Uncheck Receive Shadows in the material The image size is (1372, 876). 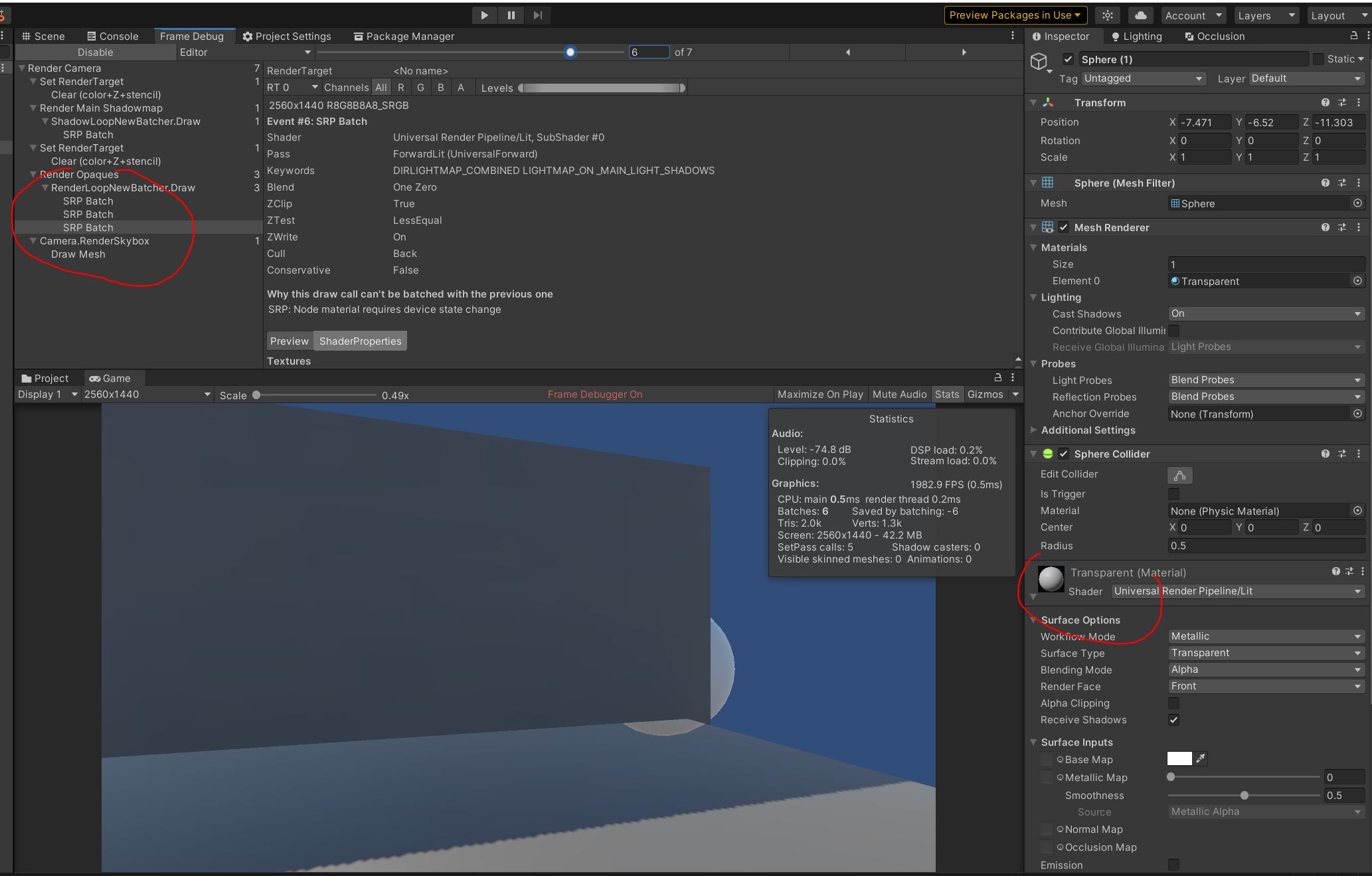pyautogui.click(x=1173, y=720)
